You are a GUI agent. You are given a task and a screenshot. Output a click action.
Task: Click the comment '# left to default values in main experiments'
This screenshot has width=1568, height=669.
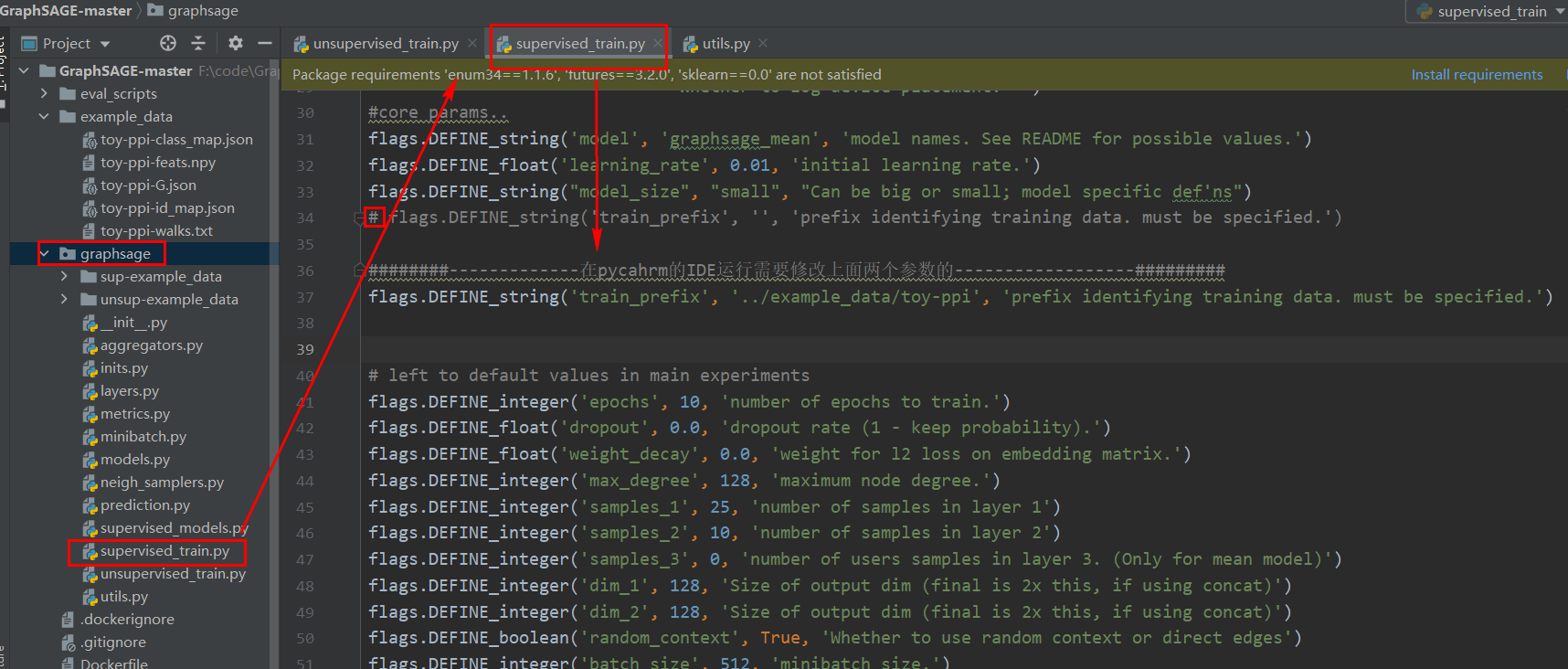tap(588, 376)
